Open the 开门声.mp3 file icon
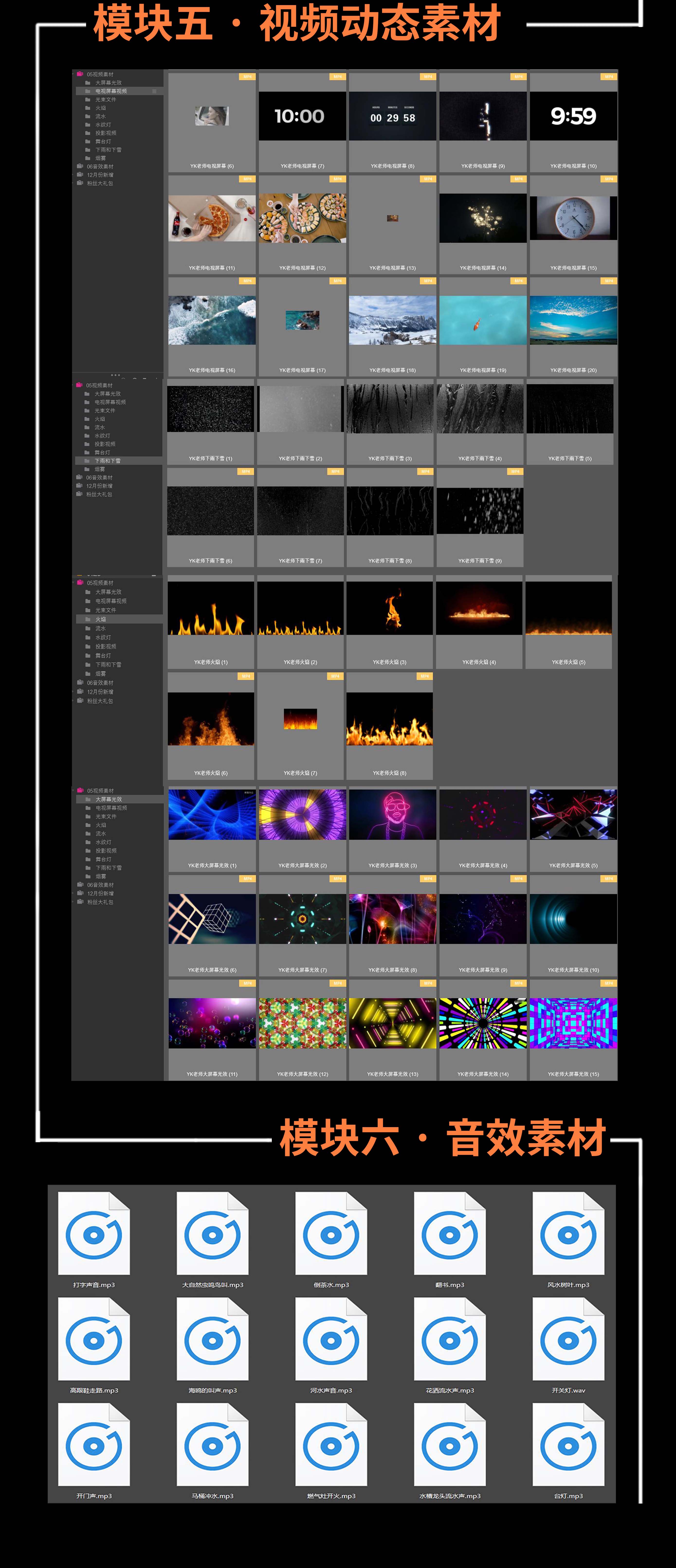The height and width of the screenshot is (1568, 676). 94,1444
